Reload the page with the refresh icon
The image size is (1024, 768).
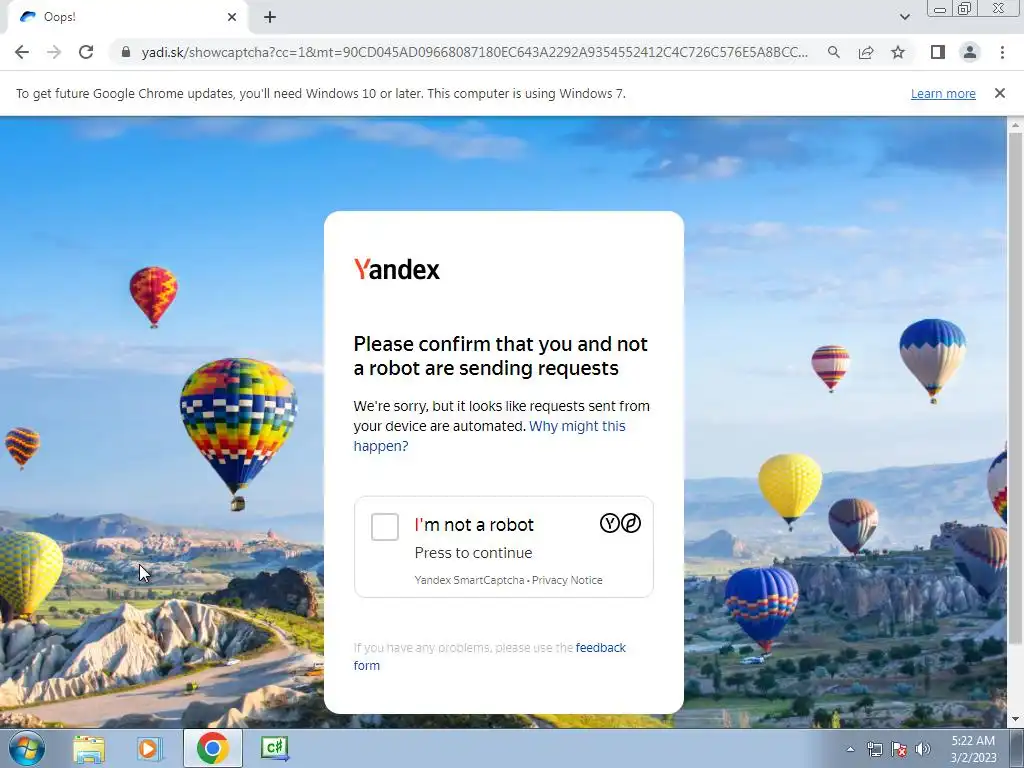(86, 52)
